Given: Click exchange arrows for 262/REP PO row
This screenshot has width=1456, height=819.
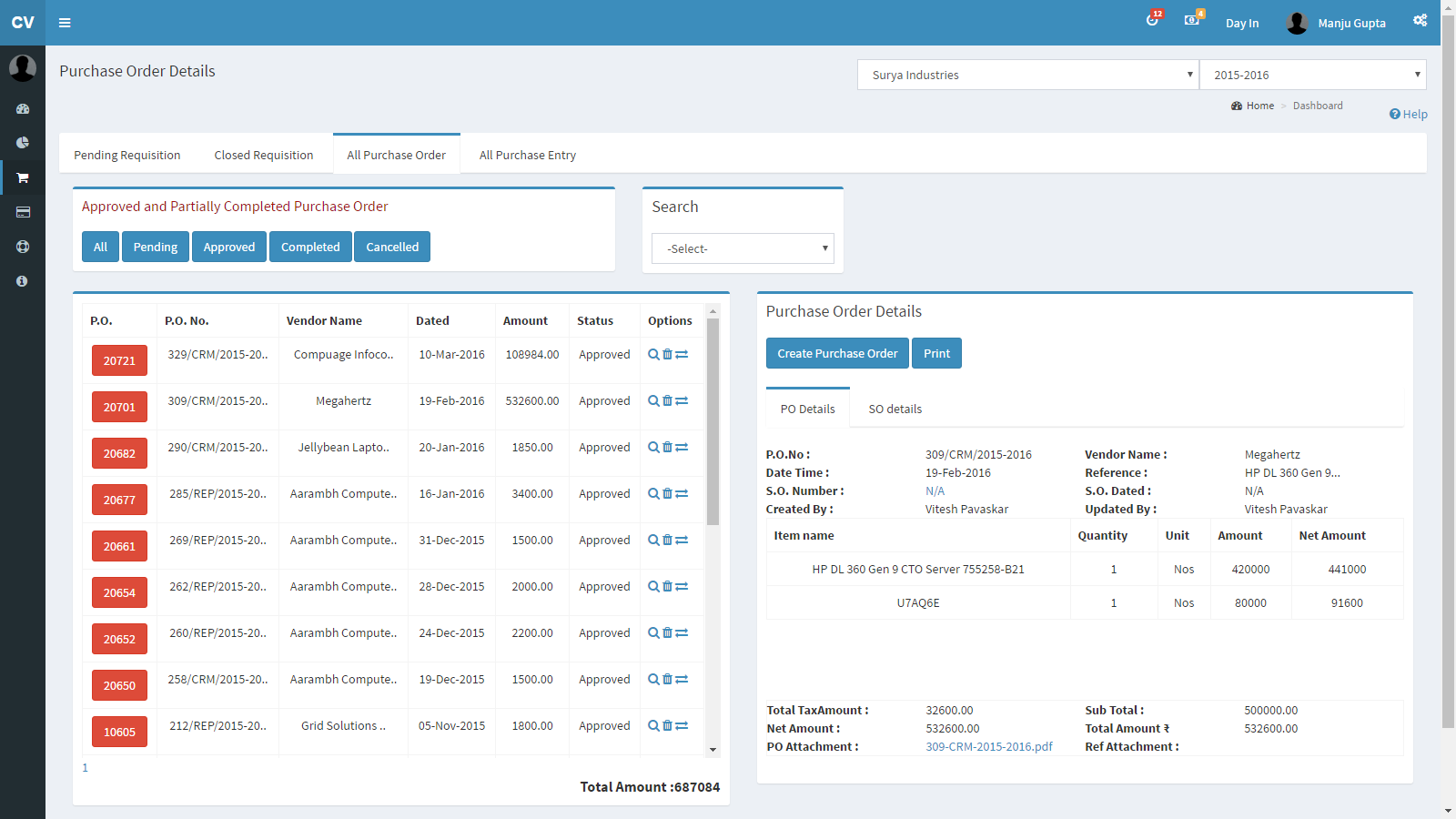Looking at the screenshot, I should coord(682,586).
